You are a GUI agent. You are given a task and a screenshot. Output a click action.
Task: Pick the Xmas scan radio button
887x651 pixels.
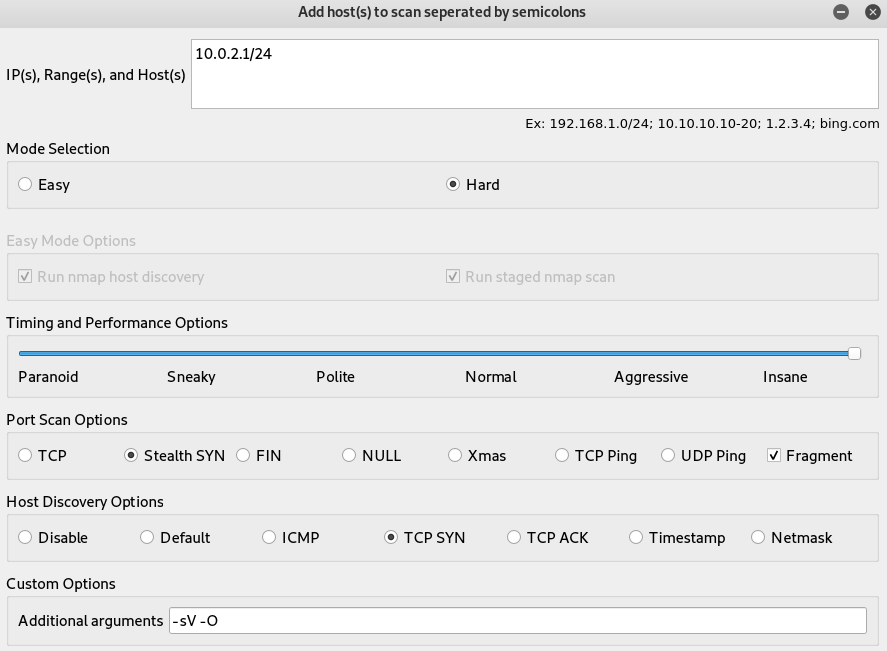point(455,456)
